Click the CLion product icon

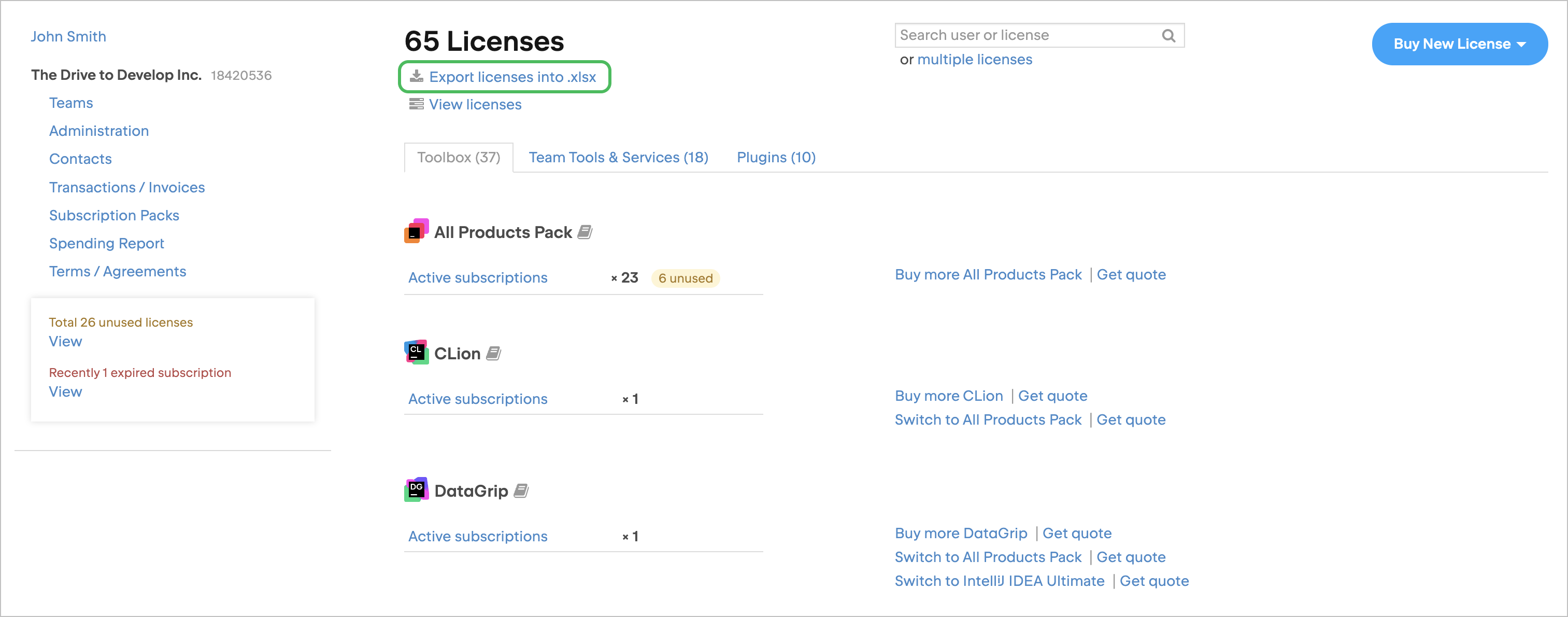click(x=416, y=352)
